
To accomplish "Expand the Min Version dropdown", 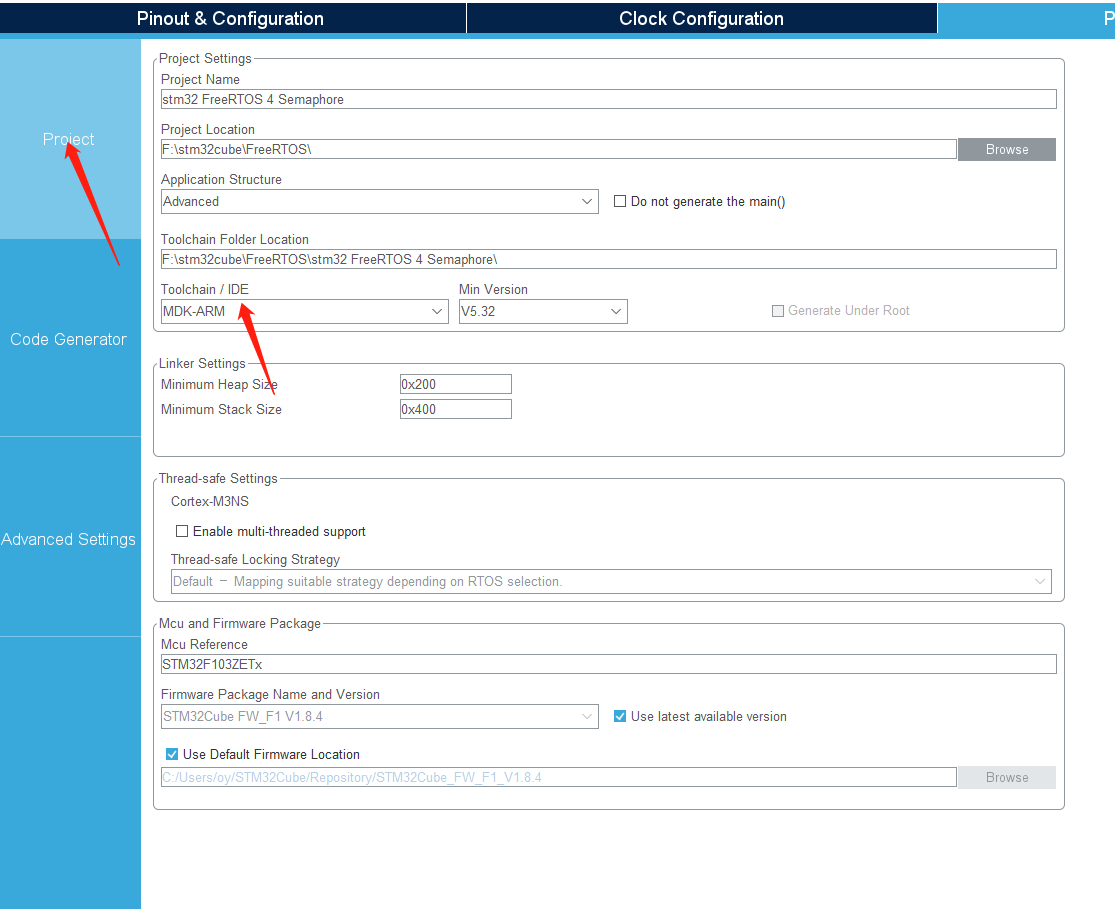I will click(614, 311).
